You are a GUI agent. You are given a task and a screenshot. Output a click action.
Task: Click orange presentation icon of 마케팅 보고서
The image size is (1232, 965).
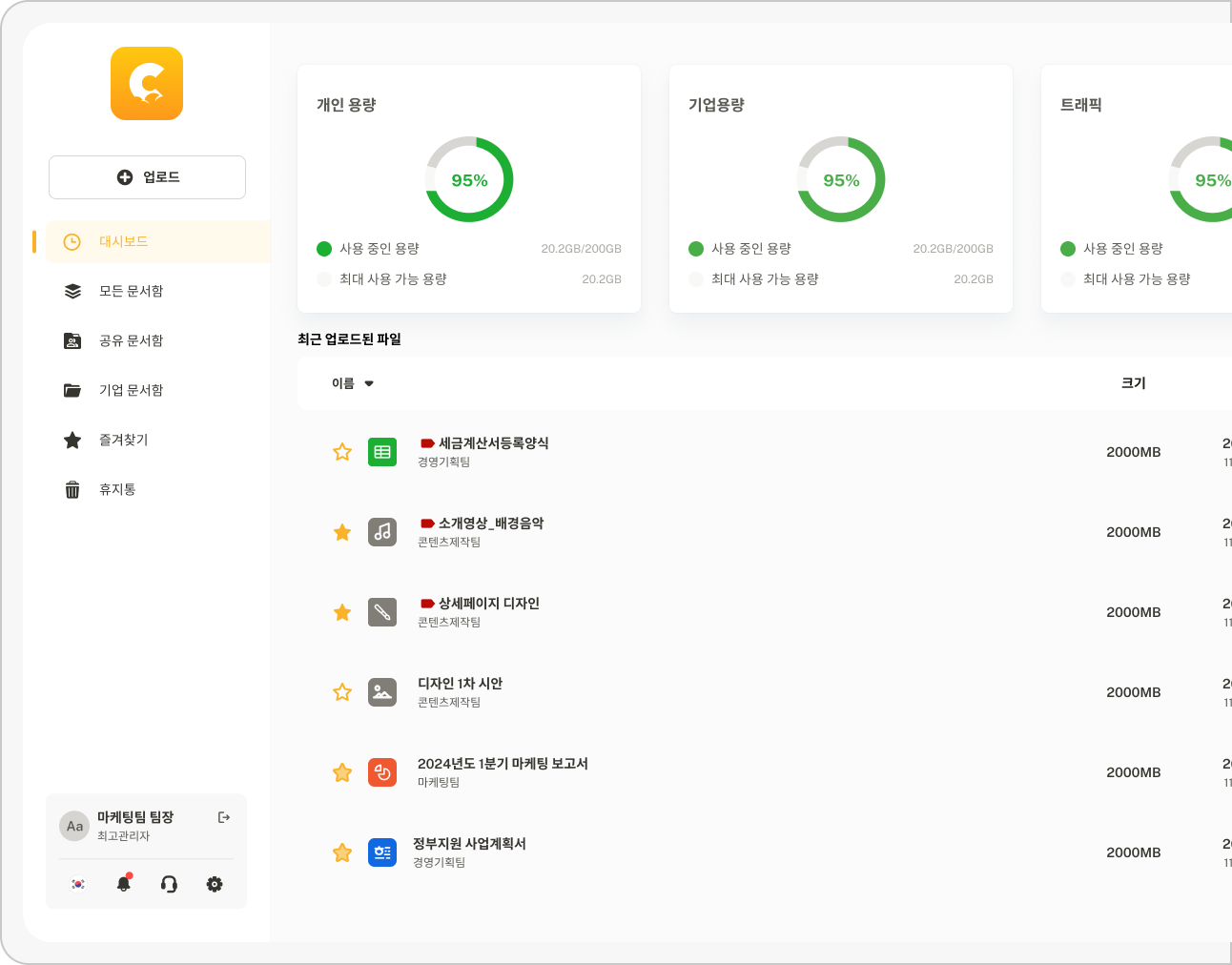[x=382, y=772]
